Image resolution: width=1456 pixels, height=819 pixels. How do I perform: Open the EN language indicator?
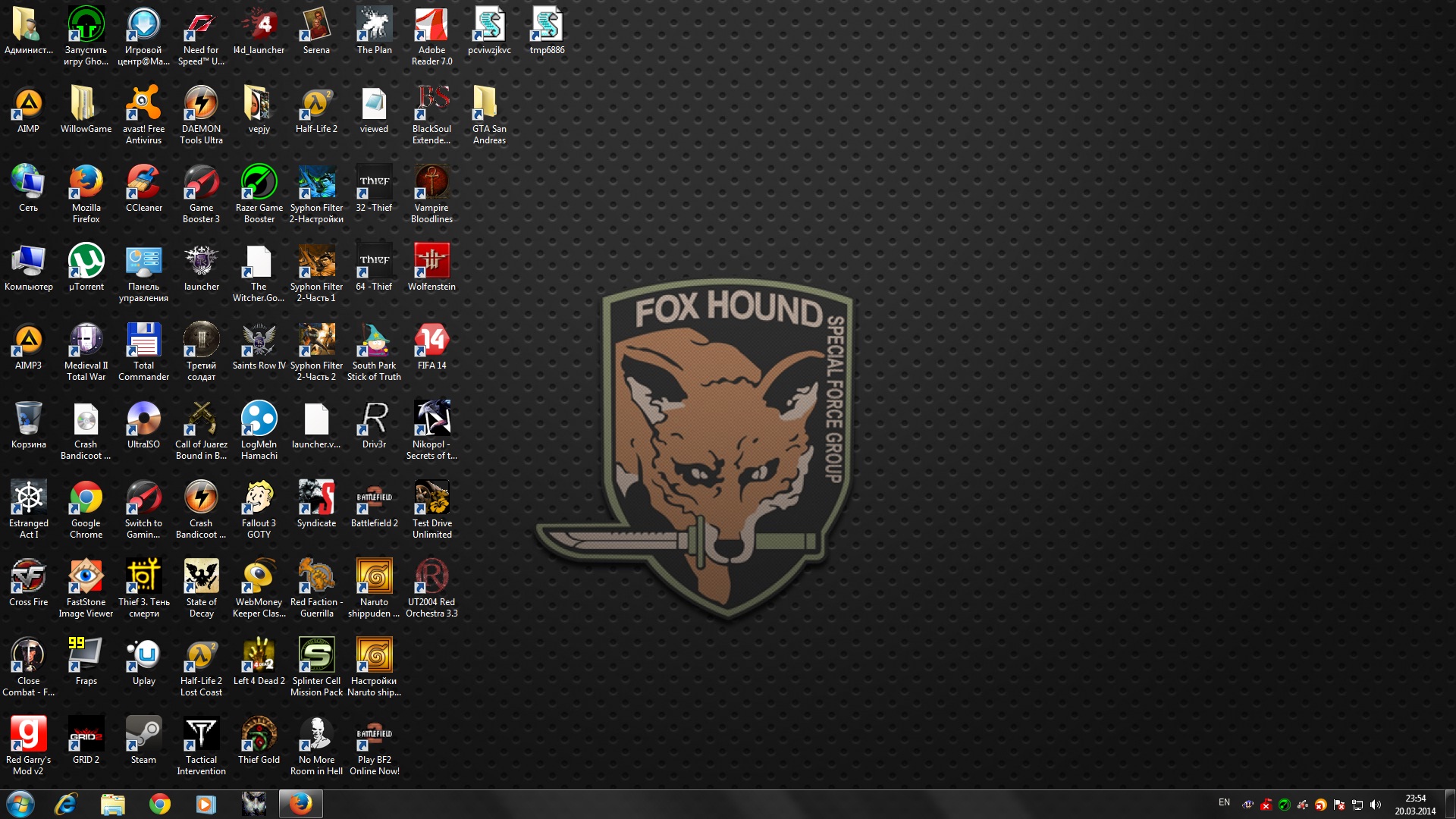pyautogui.click(x=1224, y=802)
